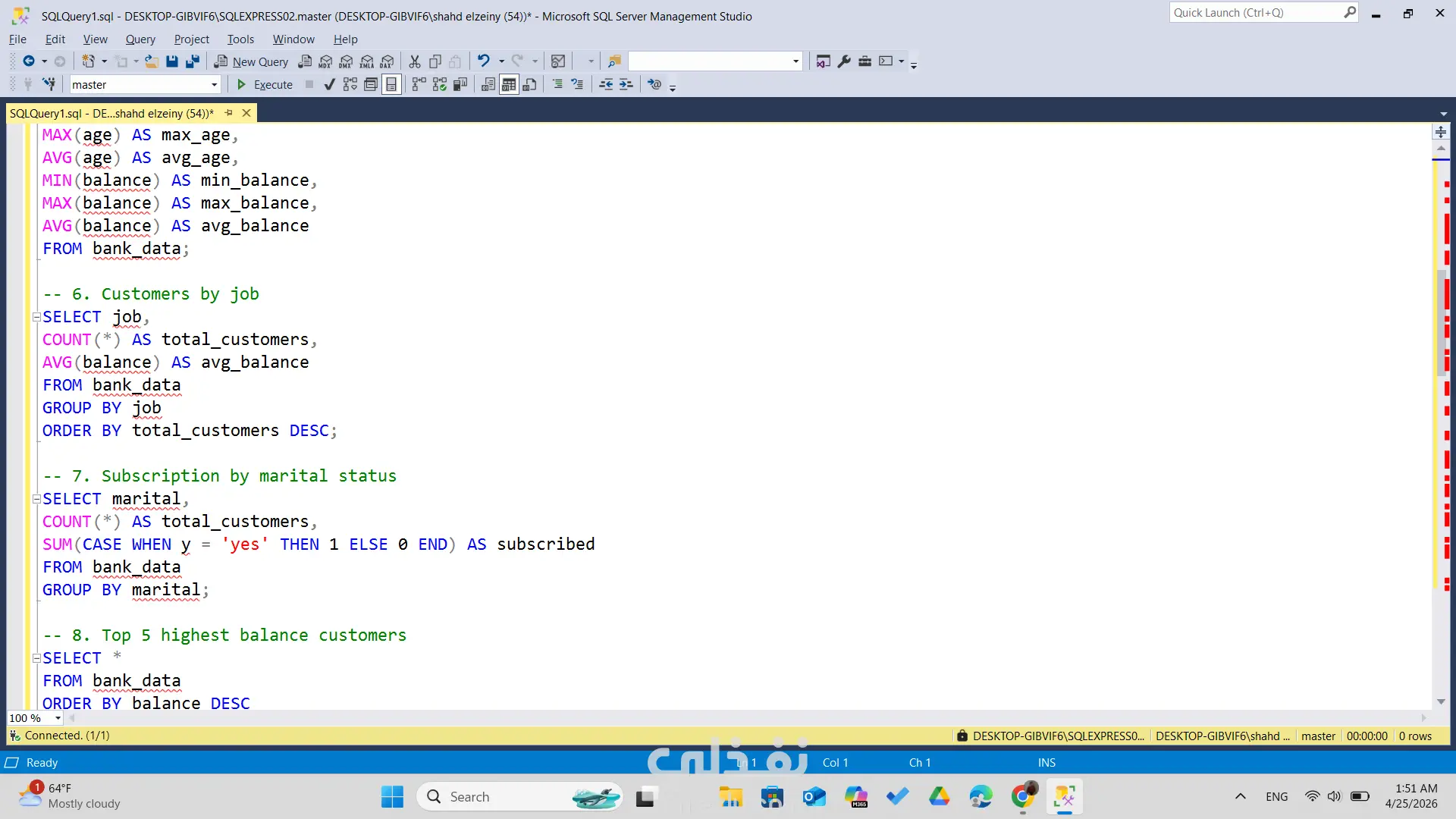Toggle Include Live Query Statistics
The height and width of the screenshot is (819, 1456).
[439, 84]
